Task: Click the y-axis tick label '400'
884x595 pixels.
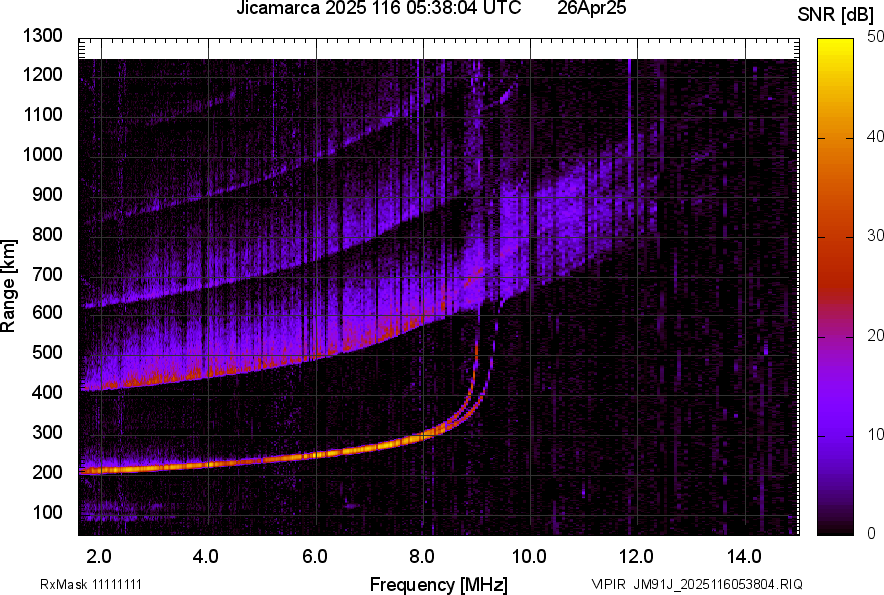Action: [x=47, y=392]
